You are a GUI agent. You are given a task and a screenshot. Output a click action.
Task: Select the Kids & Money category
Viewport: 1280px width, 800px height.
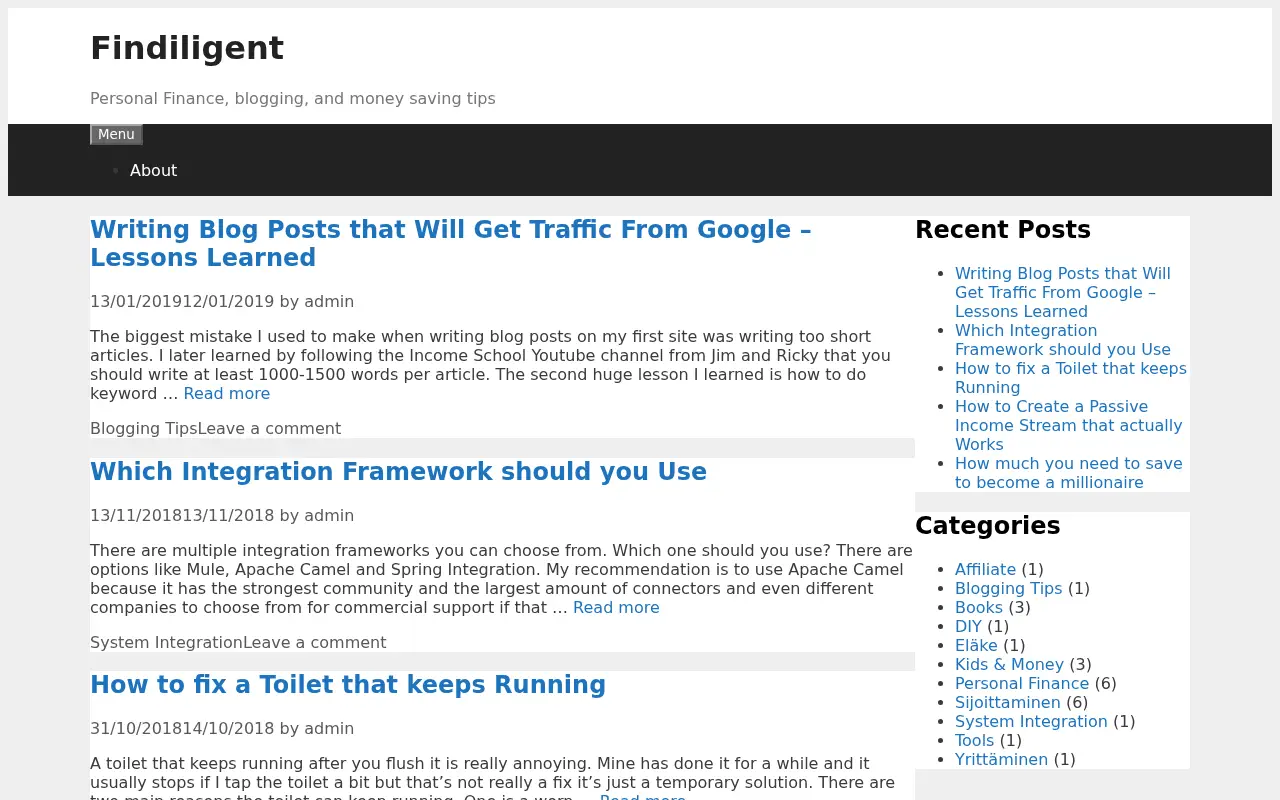(x=1009, y=664)
